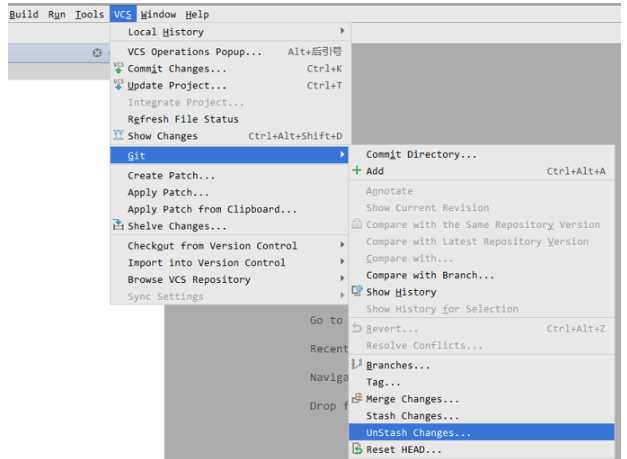Open the Run menu
The image size is (627, 459).
tap(57, 14)
